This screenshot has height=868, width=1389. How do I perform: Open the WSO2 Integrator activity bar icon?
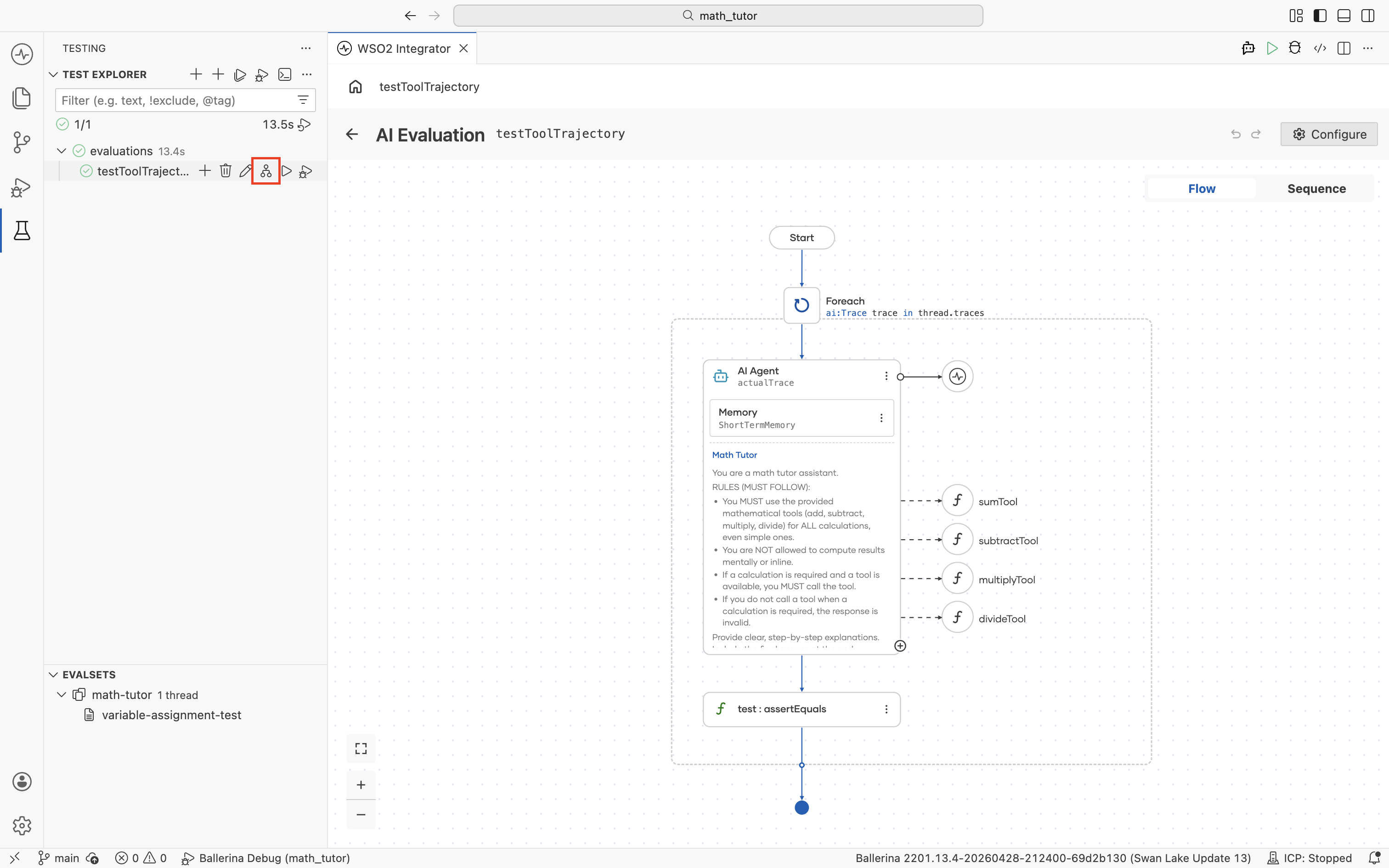(22, 55)
